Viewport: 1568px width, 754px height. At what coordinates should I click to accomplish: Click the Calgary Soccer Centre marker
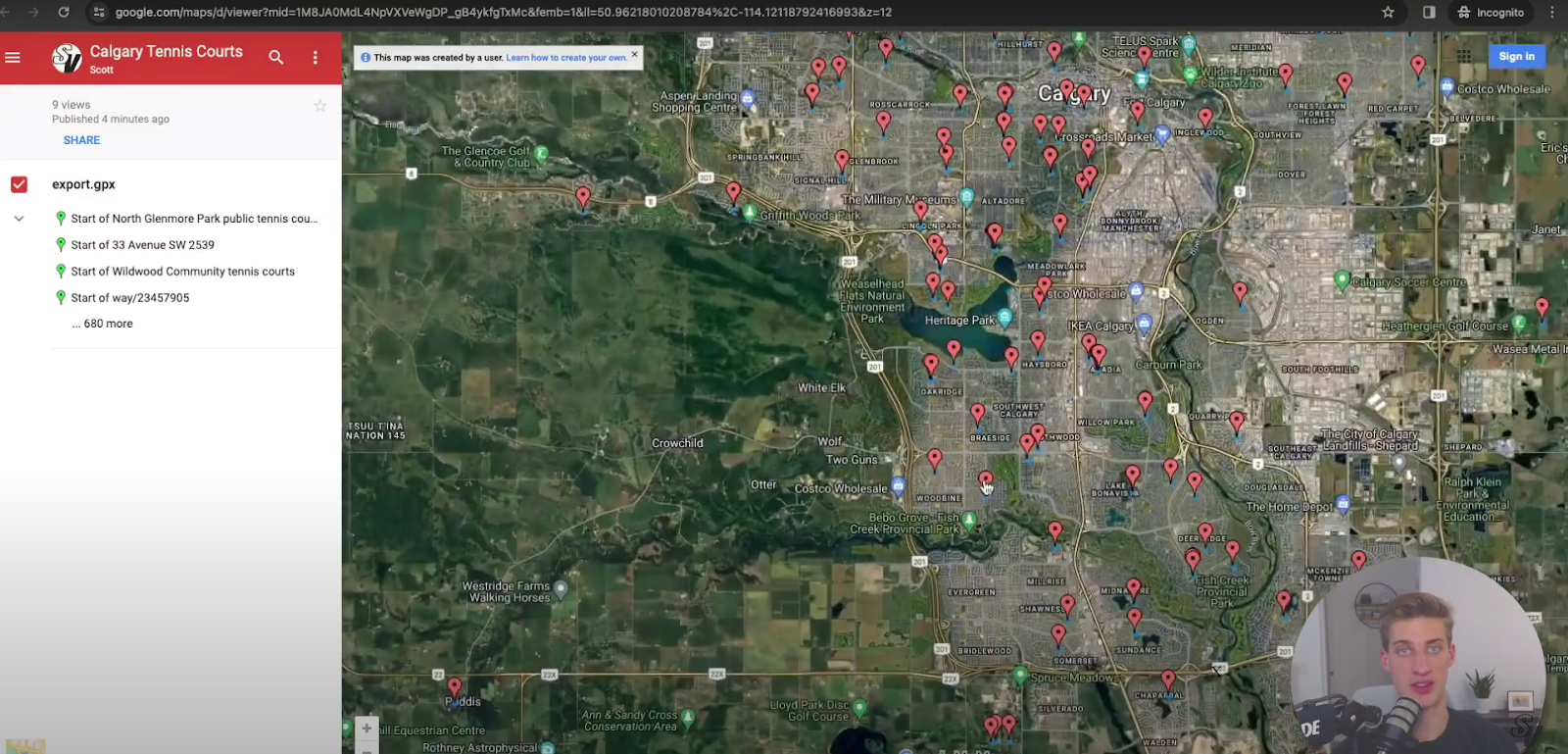point(1343,279)
